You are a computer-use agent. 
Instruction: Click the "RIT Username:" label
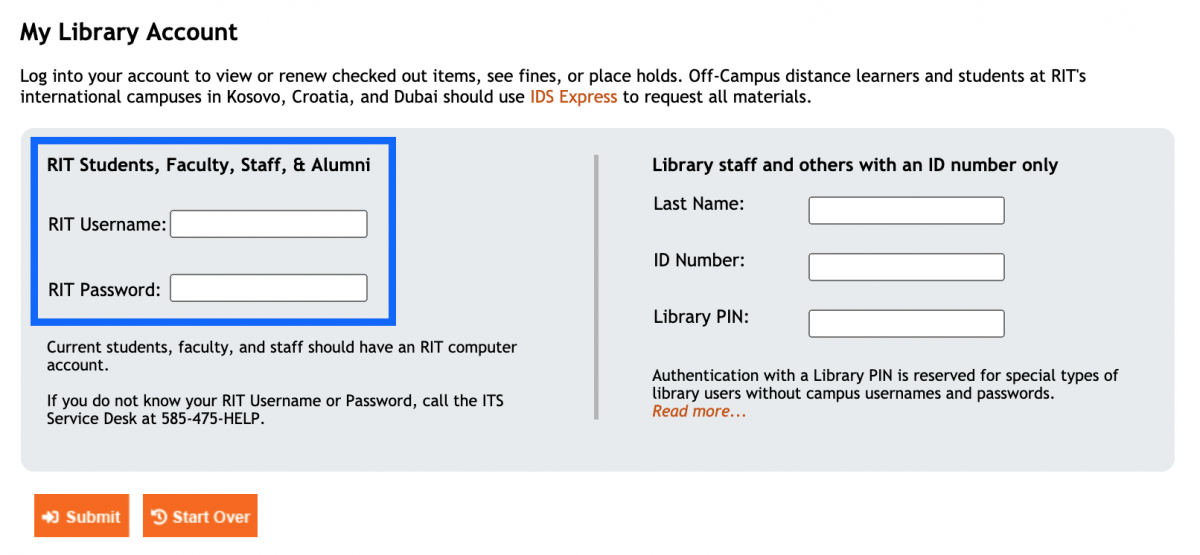[107, 225]
